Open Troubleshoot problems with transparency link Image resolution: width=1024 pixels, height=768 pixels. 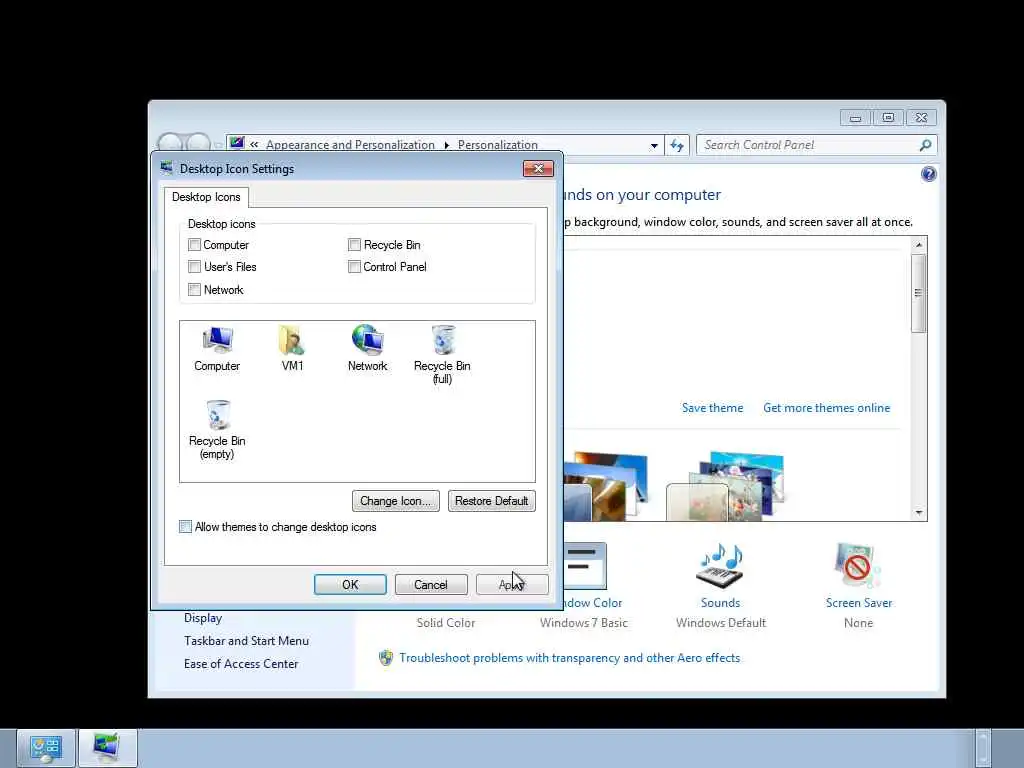point(569,658)
